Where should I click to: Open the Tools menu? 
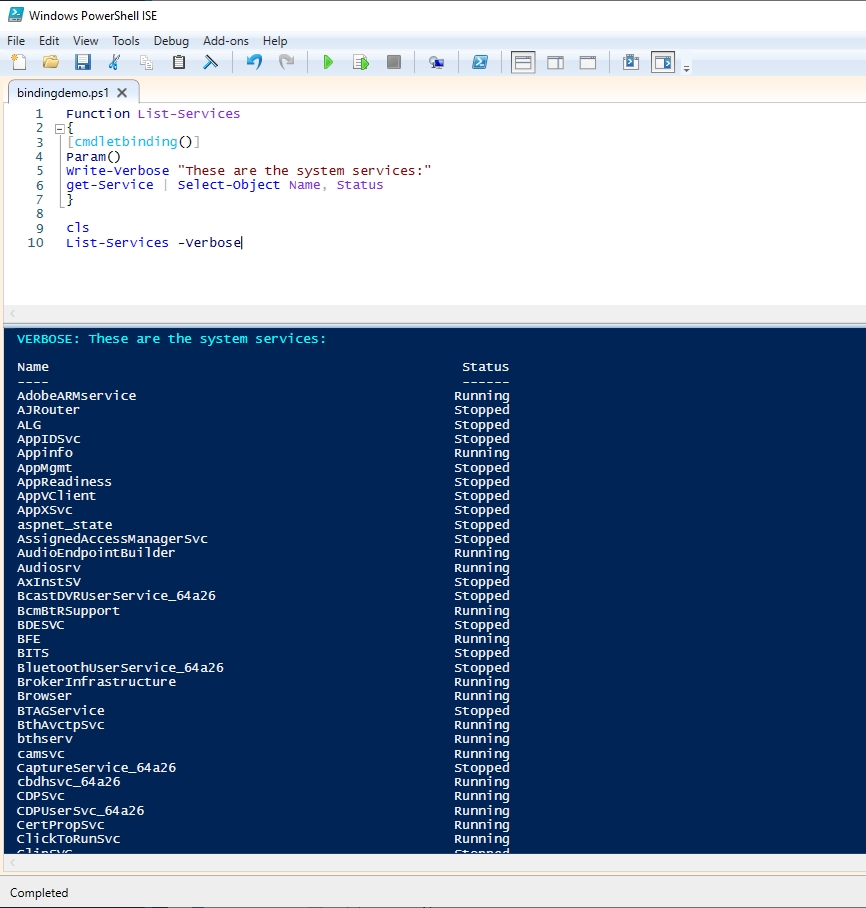tap(126, 41)
